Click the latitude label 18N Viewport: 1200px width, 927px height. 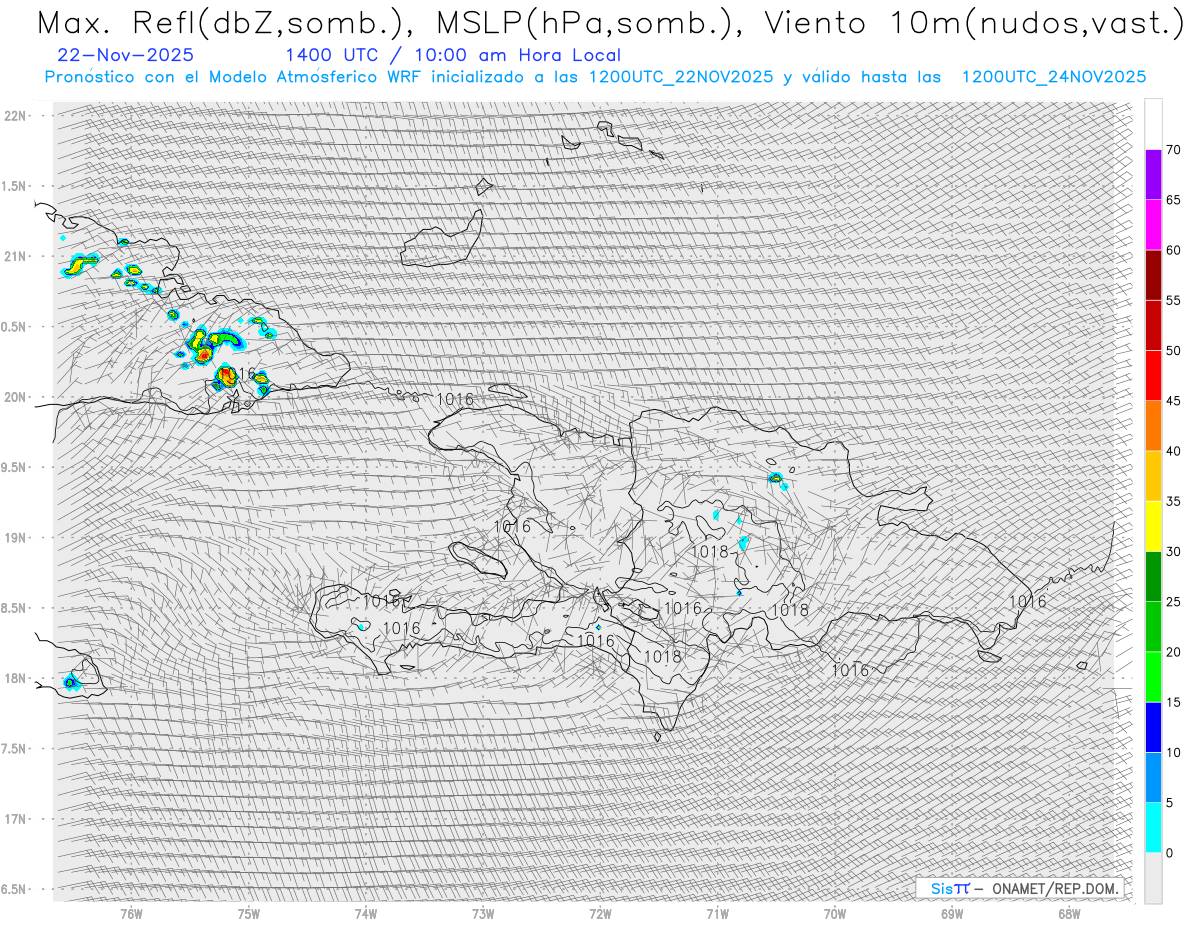coord(15,679)
